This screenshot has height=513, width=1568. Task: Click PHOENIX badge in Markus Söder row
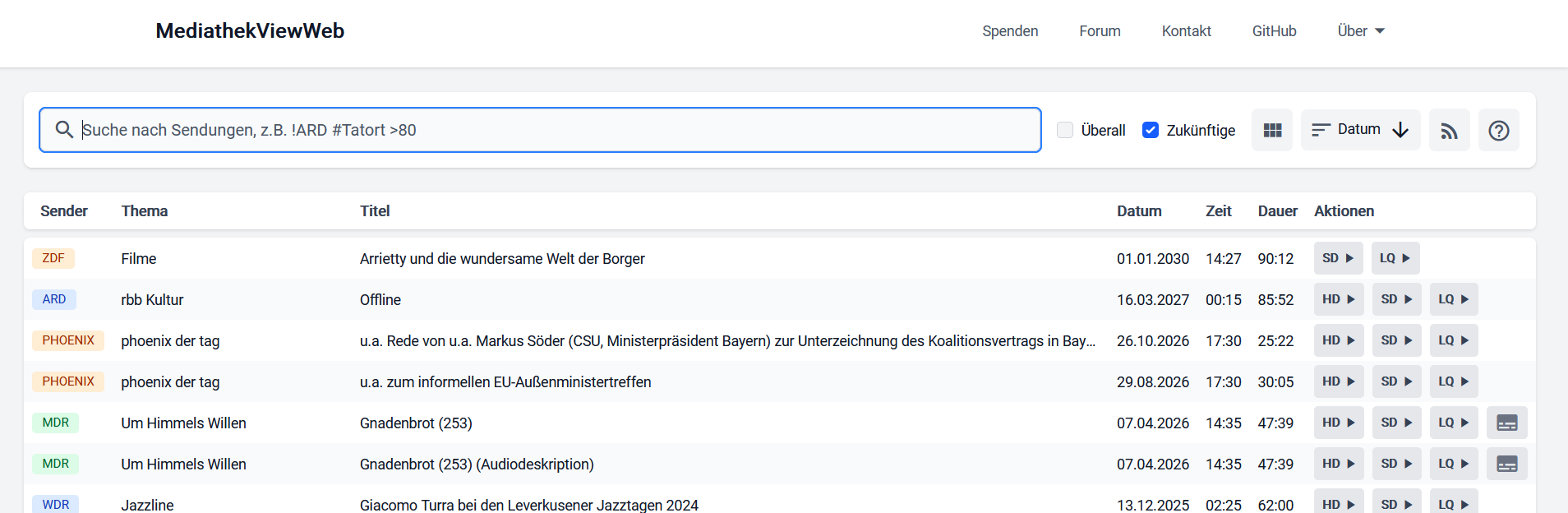click(68, 340)
